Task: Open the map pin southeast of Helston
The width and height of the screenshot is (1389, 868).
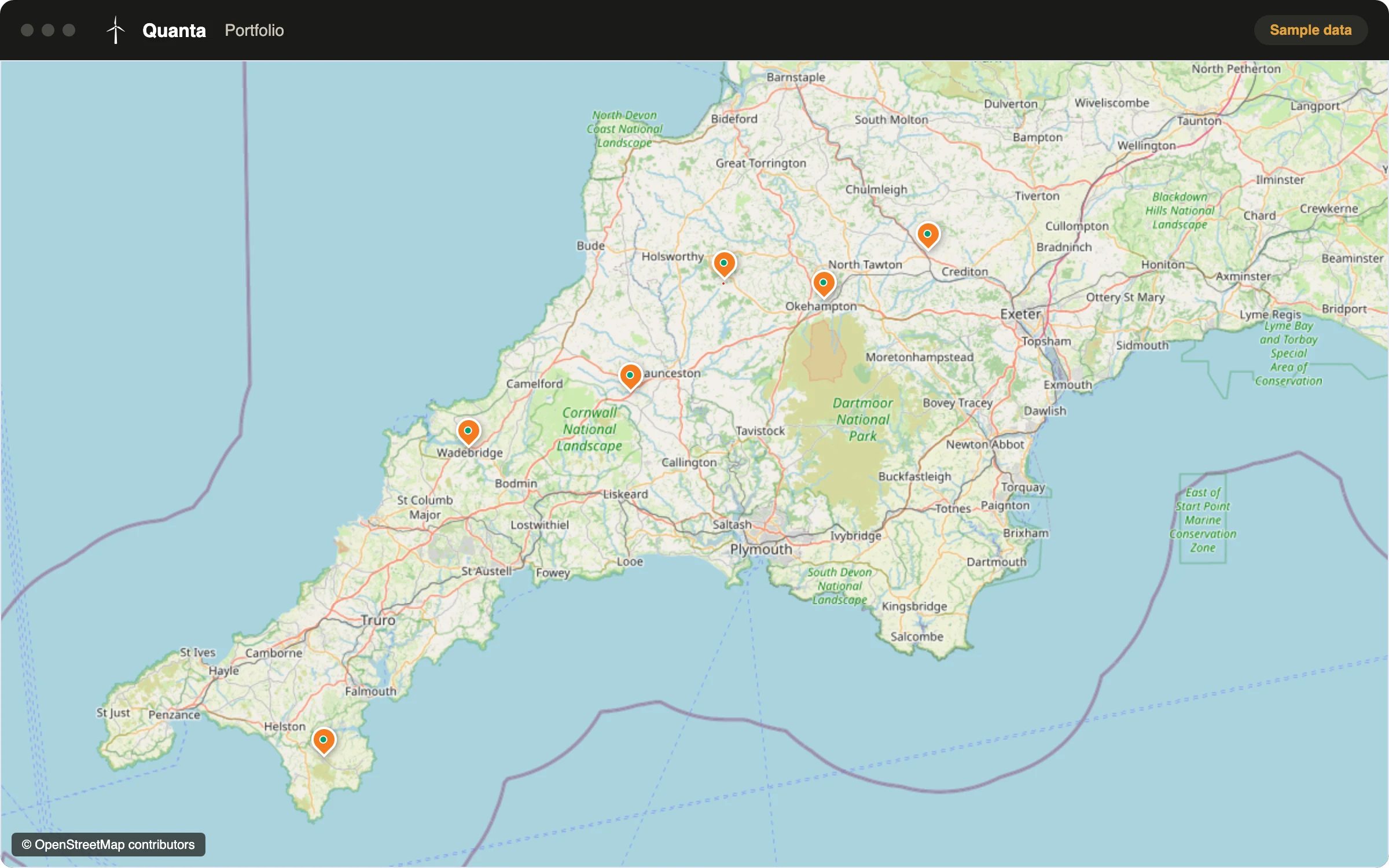Action: 324,741
